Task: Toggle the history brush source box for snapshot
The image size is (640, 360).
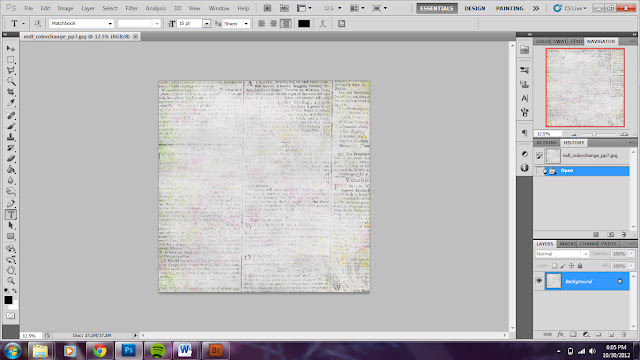Action: (x=539, y=156)
